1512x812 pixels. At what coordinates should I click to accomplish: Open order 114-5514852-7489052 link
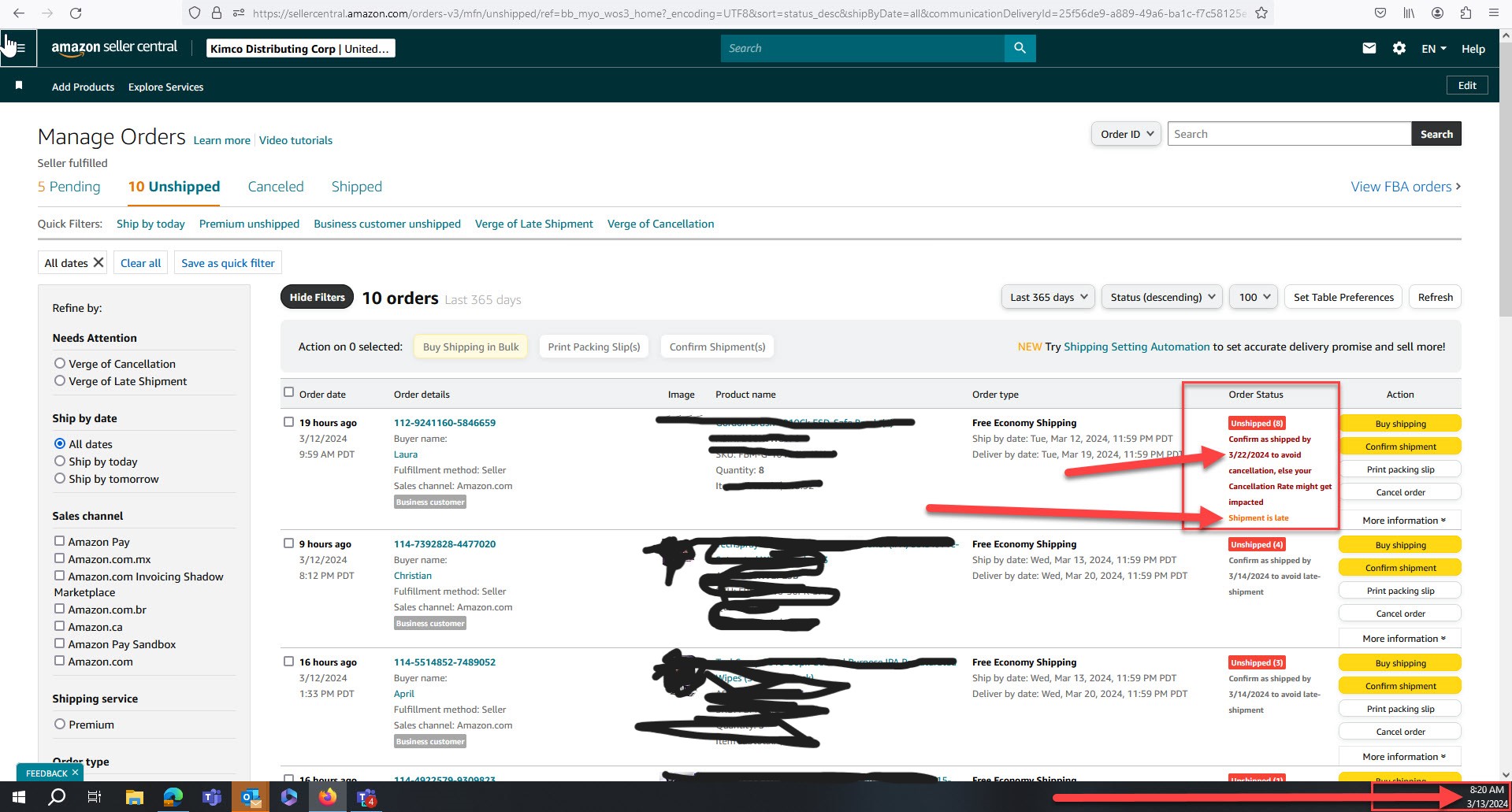pyautogui.click(x=444, y=662)
